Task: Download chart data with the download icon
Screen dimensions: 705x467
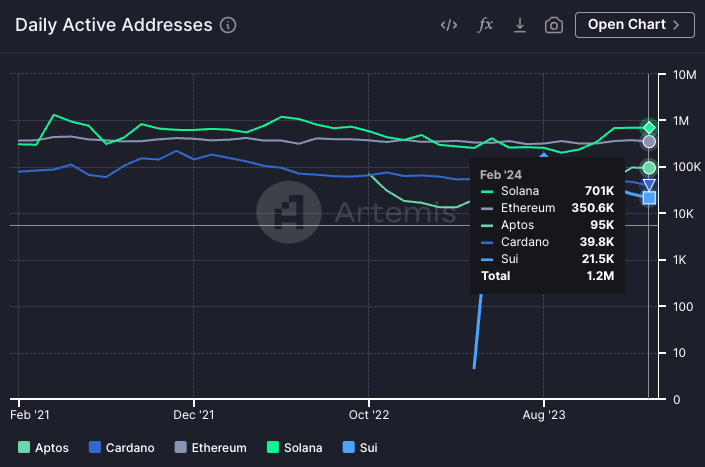Action: [x=520, y=25]
